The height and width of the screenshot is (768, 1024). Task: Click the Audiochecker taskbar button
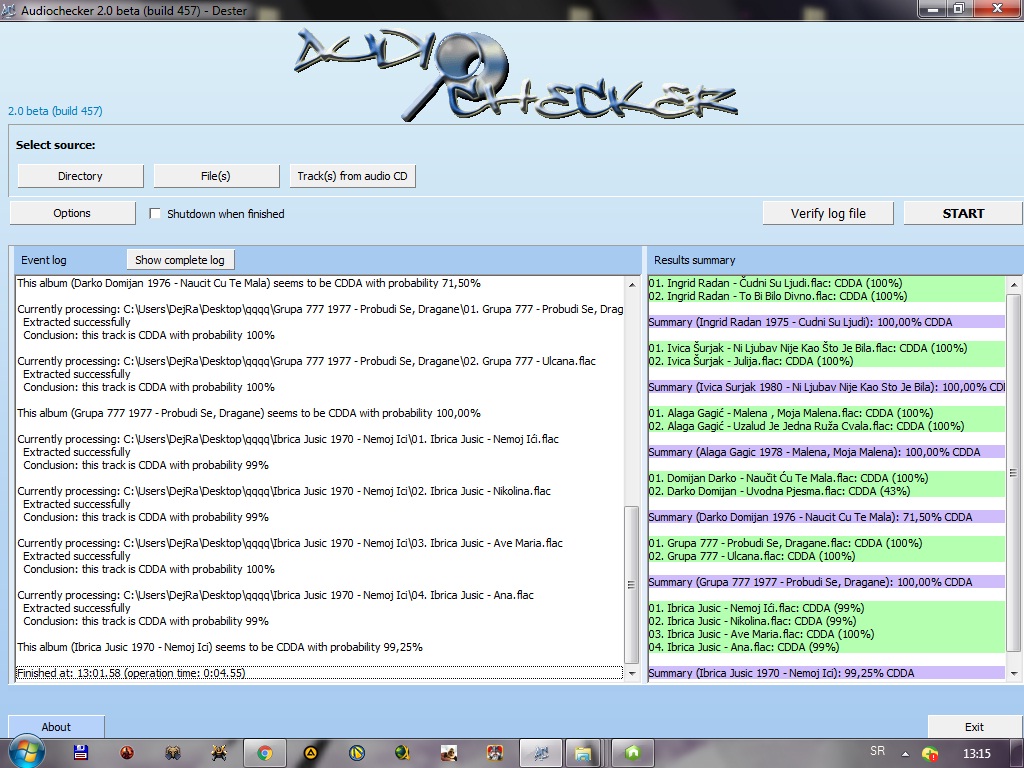pyautogui.click(x=541, y=753)
